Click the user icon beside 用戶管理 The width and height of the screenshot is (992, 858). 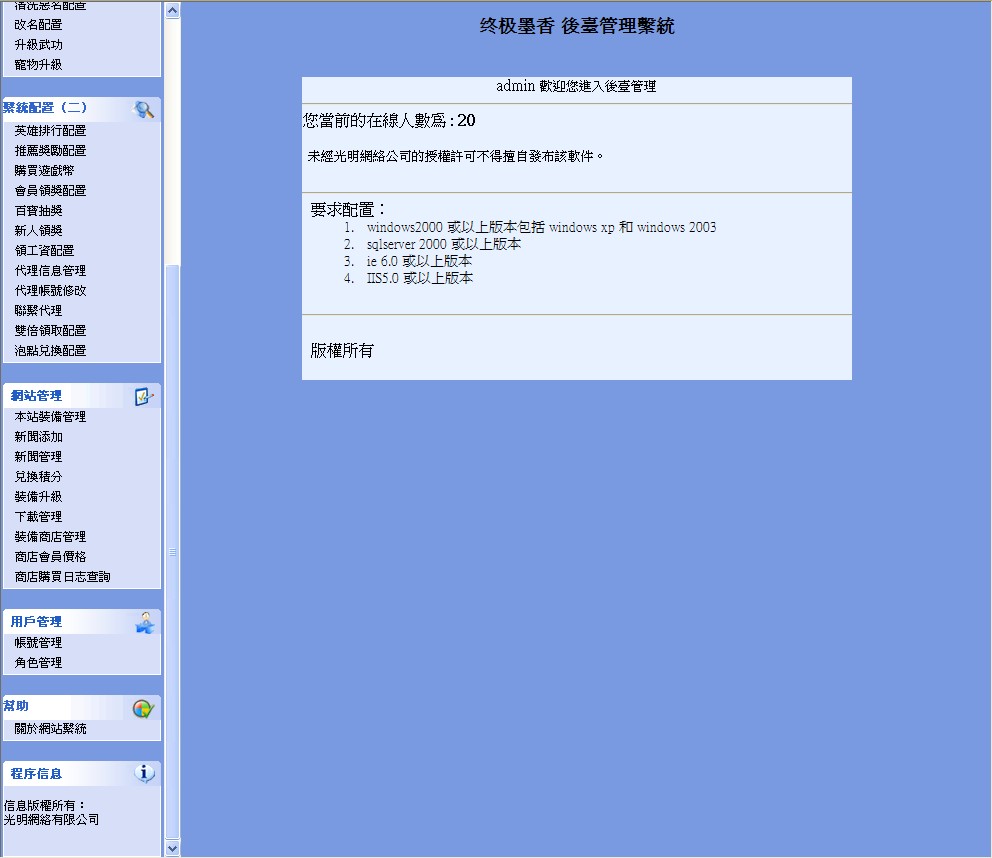click(145, 623)
